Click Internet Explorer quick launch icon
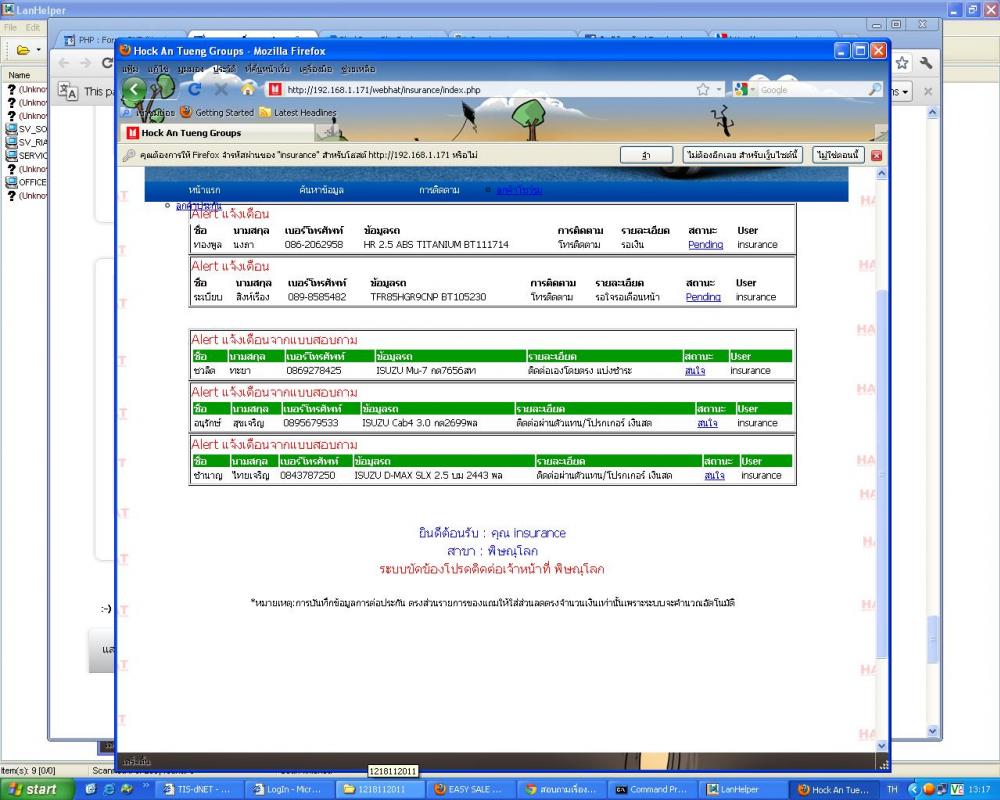This screenshot has width=1000, height=800. [108, 789]
